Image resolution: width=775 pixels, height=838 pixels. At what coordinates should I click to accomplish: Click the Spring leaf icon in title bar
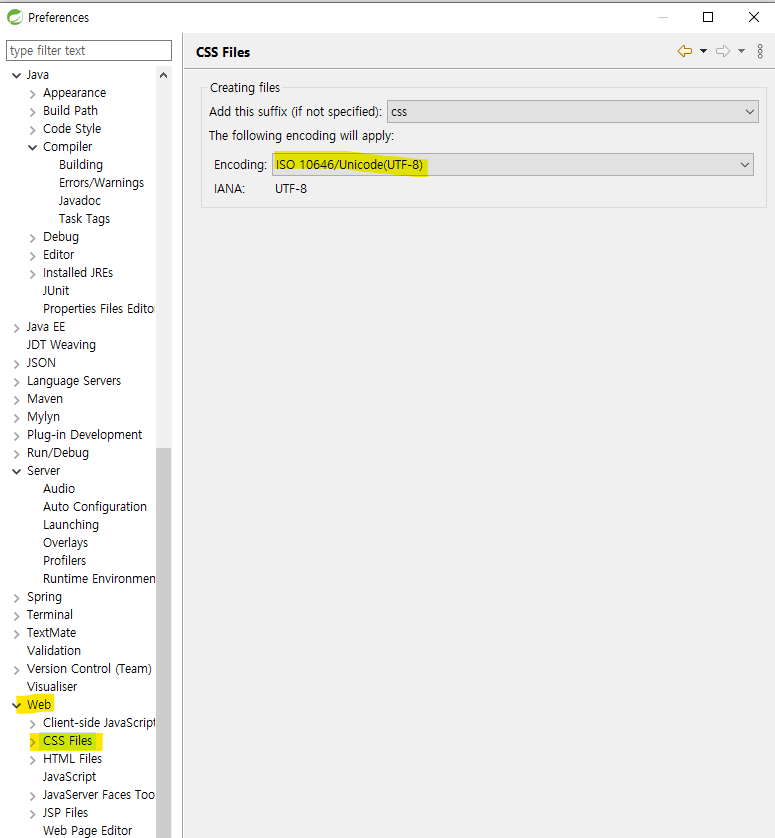(14, 17)
